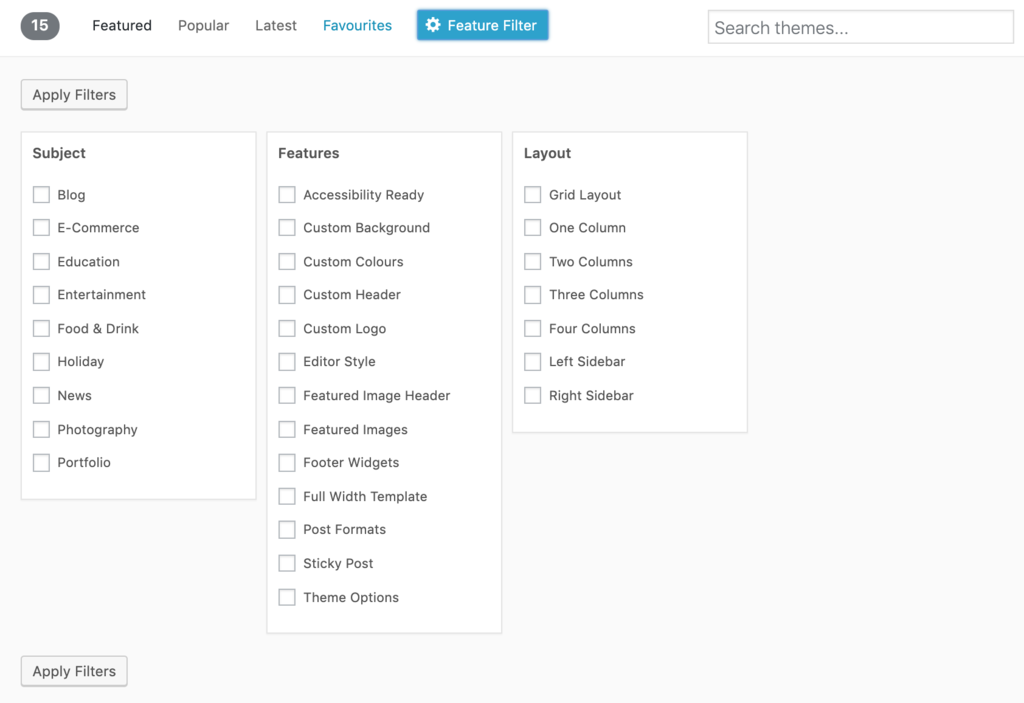
Task: Switch to the Popular tab
Action: click(x=203, y=25)
